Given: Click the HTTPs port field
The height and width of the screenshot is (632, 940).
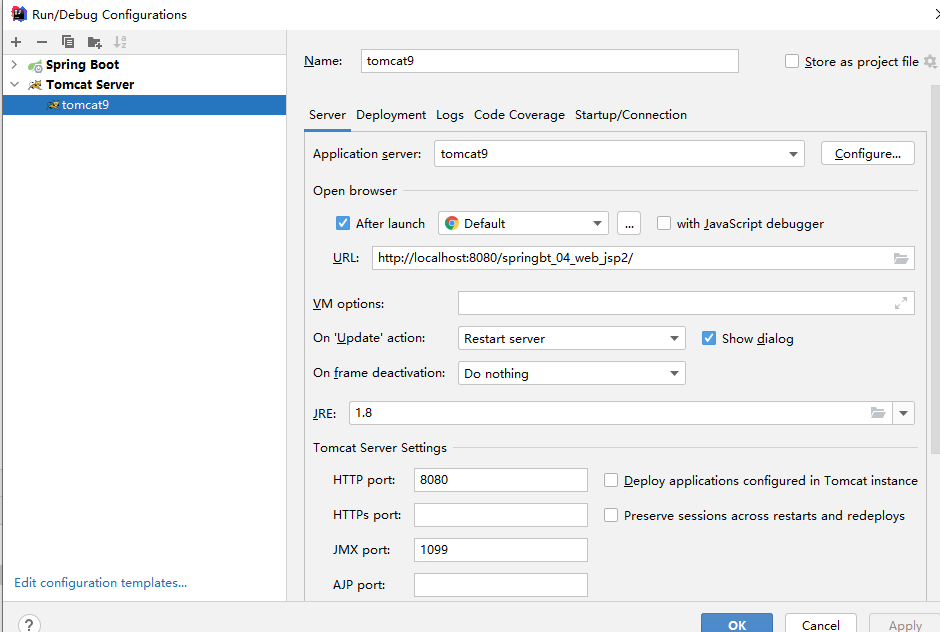Looking at the screenshot, I should (x=501, y=515).
